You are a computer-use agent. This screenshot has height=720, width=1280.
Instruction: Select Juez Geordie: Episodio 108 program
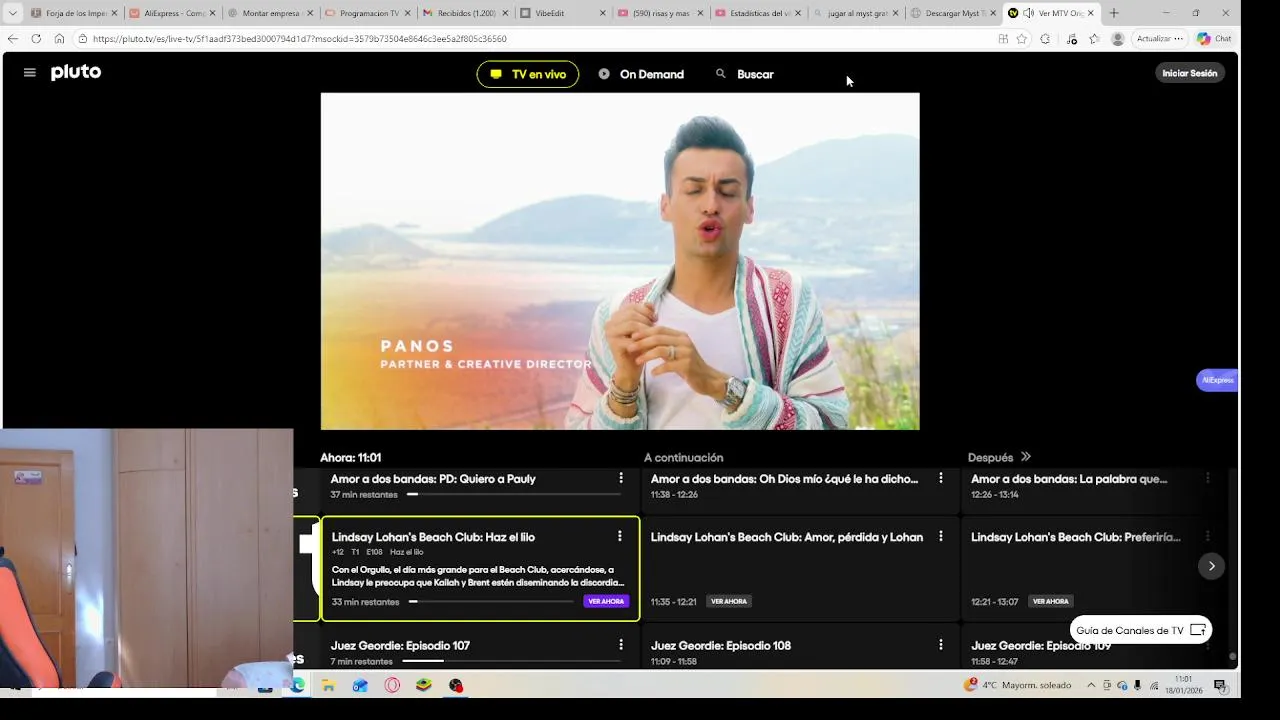pos(800,648)
